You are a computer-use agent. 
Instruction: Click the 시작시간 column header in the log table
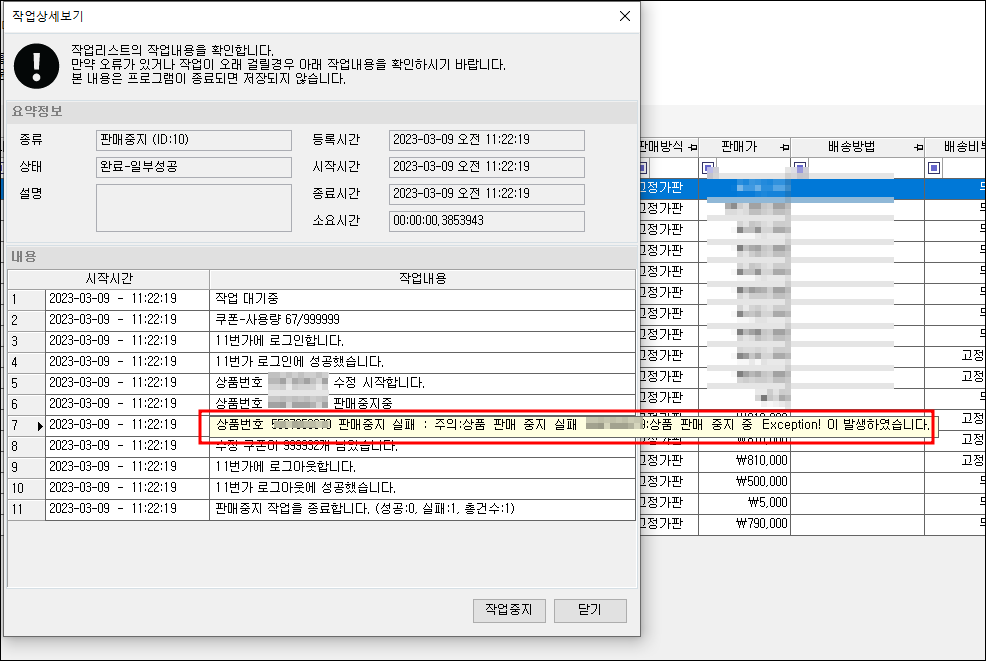(109, 279)
